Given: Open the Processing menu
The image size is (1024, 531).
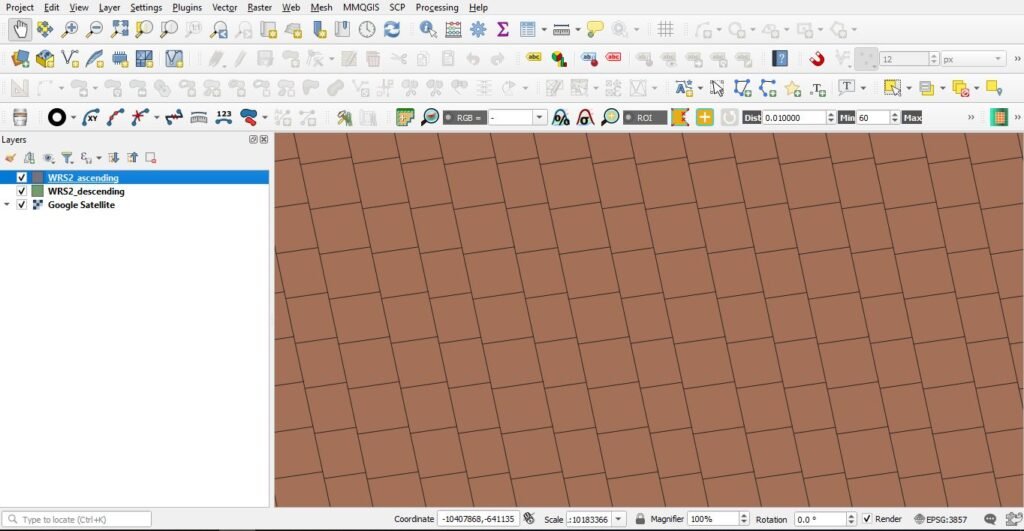Looking at the screenshot, I should pyautogui.click(x=436, y=7).
